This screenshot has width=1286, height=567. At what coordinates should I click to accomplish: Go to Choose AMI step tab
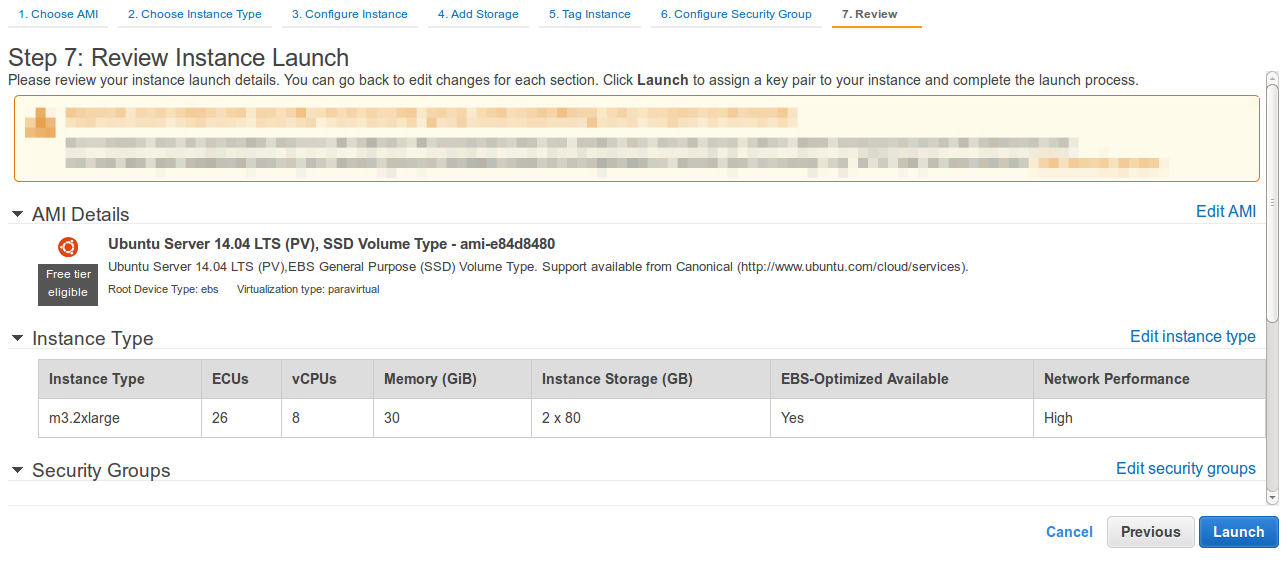58,14
